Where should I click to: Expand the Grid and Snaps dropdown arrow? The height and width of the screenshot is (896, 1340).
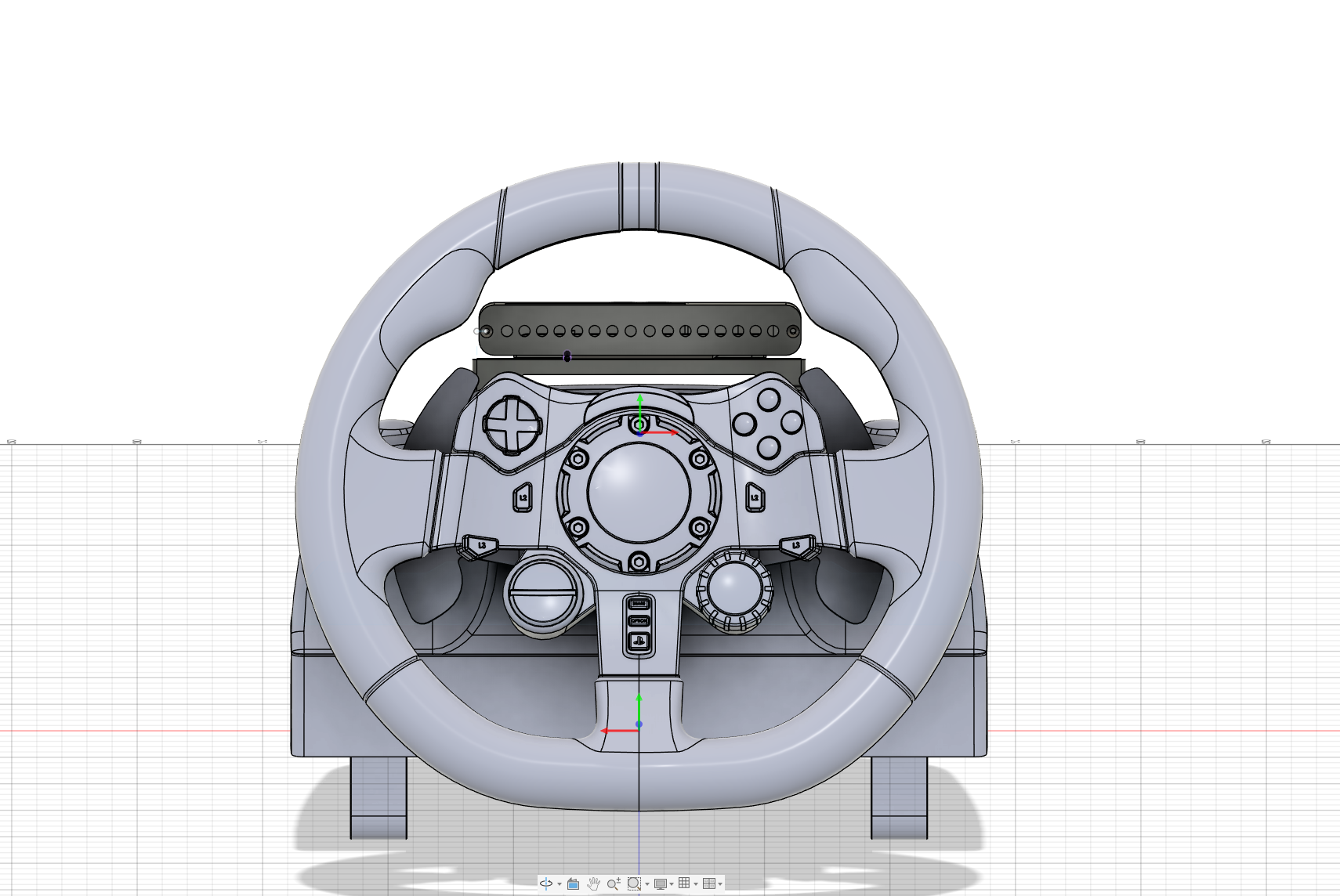point(696,884)
